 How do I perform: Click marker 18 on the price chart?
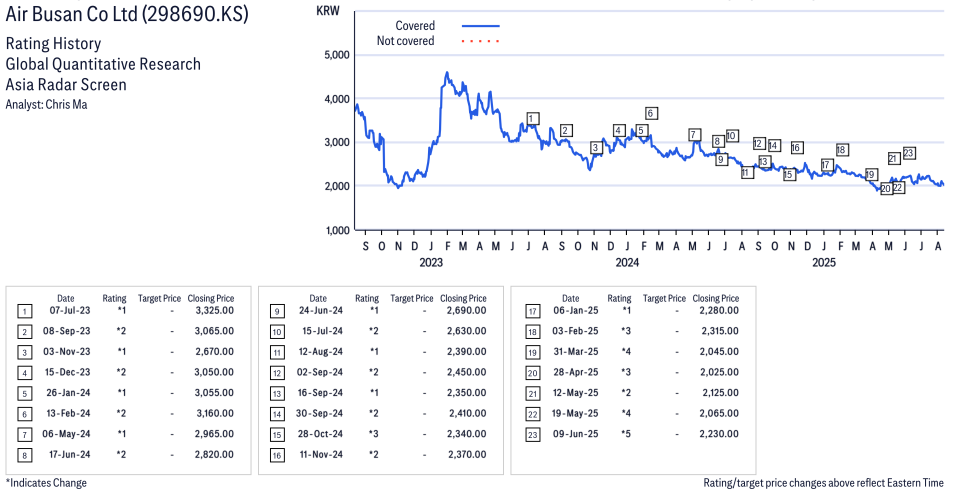point(841,150)
